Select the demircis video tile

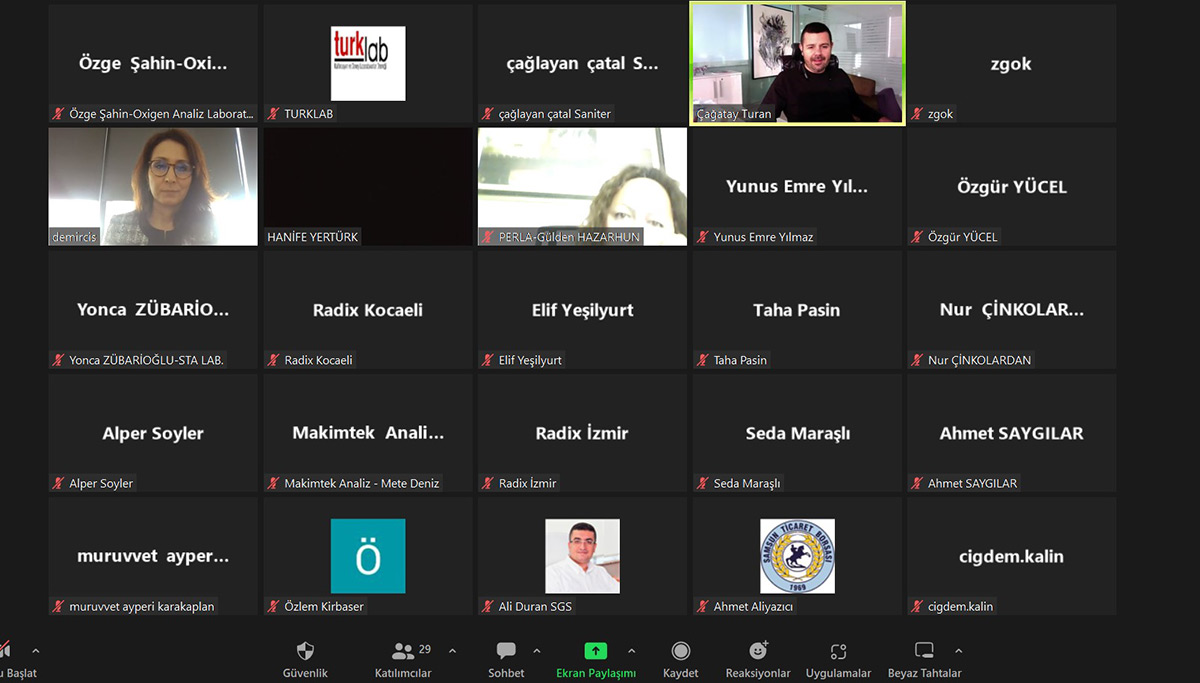153,186
